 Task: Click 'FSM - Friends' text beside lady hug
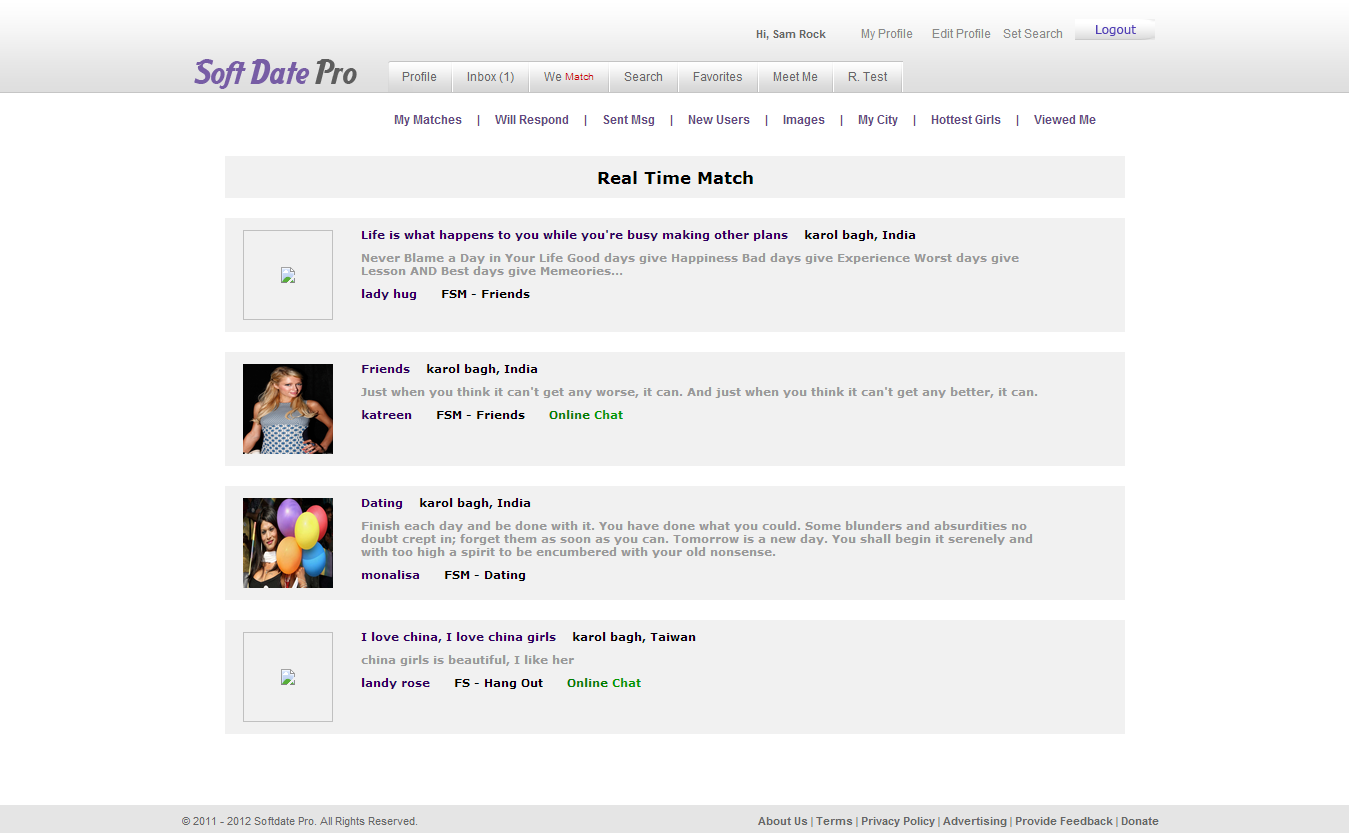pos(486,294)
